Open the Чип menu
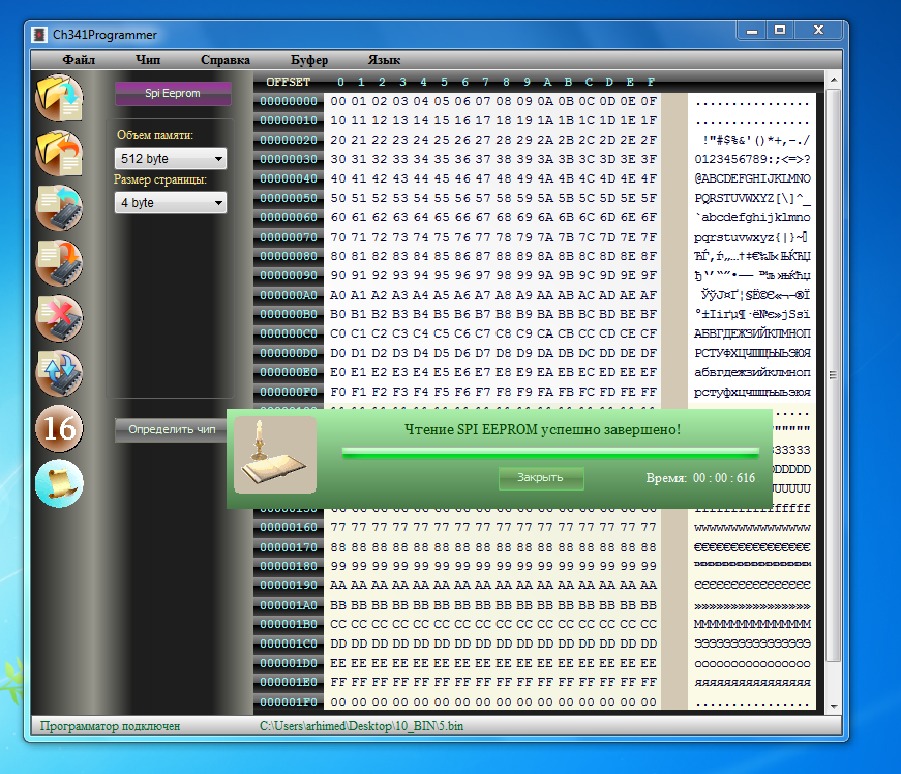Viewport: 901px width, 774px height. (x=147, y=60)
